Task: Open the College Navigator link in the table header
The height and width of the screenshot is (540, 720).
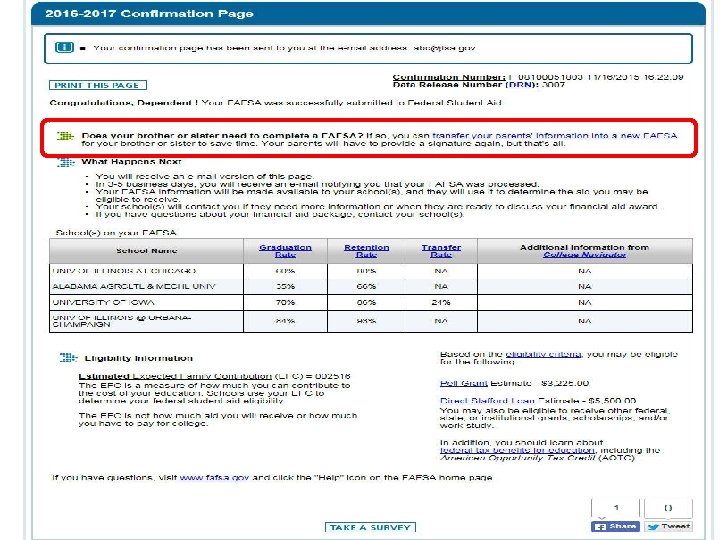Action: coord(584,255)
